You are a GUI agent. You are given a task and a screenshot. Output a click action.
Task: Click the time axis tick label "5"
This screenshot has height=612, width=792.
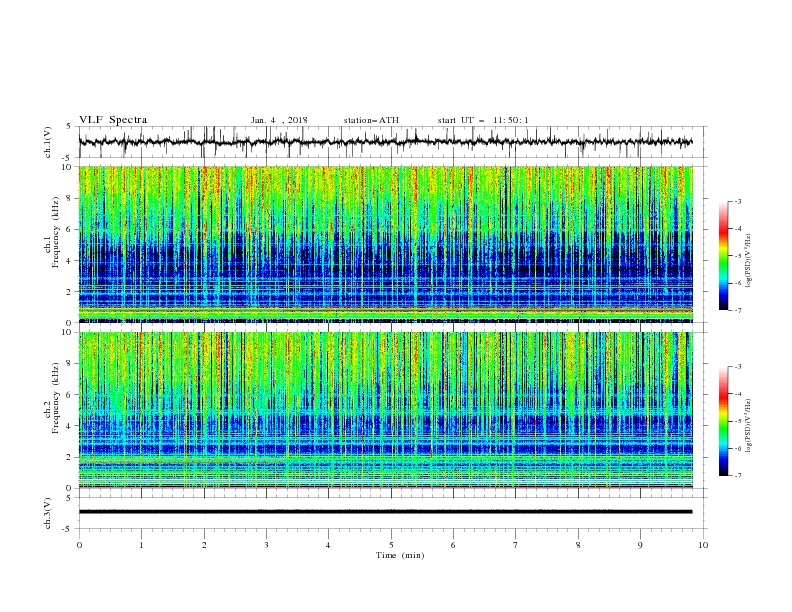click(x=391, y=545)
